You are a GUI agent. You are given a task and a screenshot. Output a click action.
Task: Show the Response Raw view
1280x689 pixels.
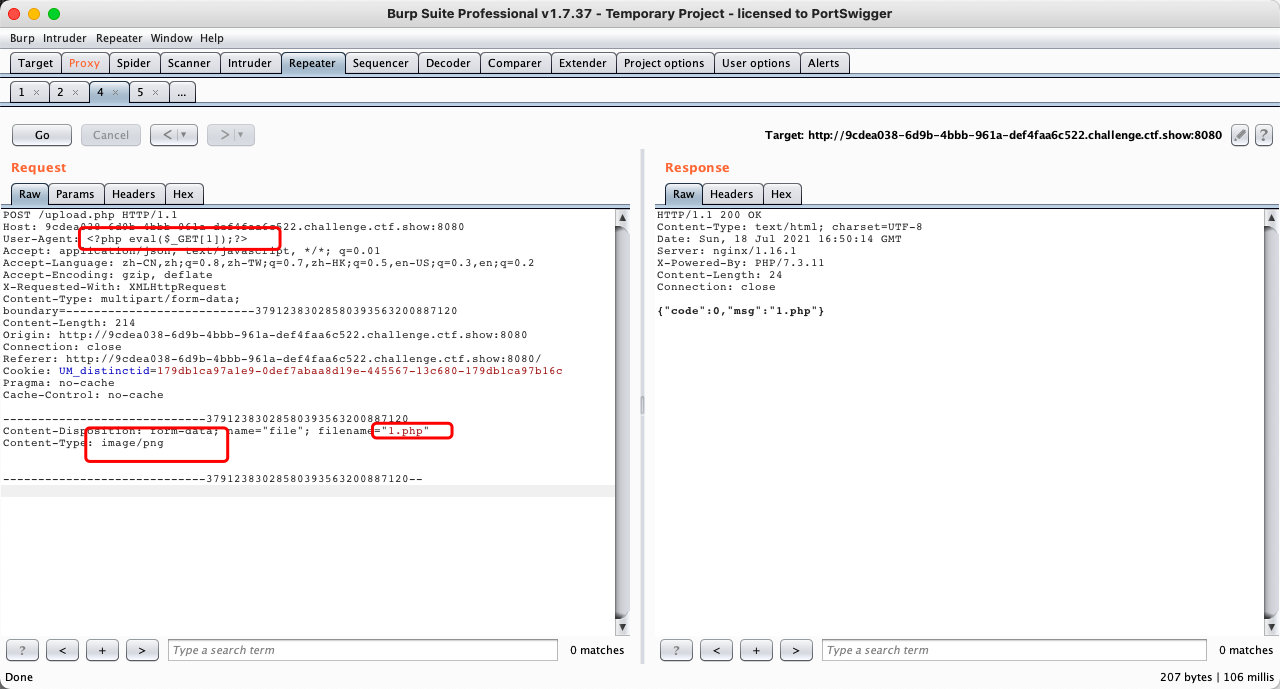click(684, 194)
